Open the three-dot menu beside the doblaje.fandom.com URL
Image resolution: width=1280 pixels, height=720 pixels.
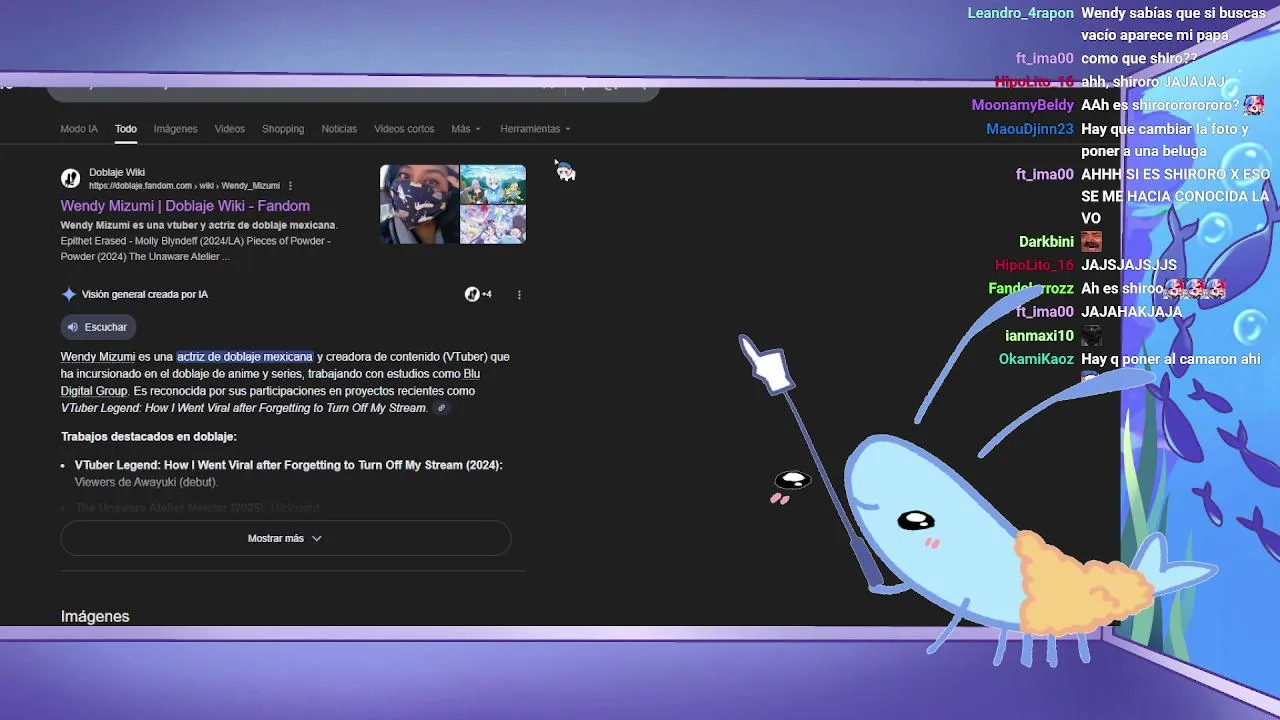click(290, 186)
